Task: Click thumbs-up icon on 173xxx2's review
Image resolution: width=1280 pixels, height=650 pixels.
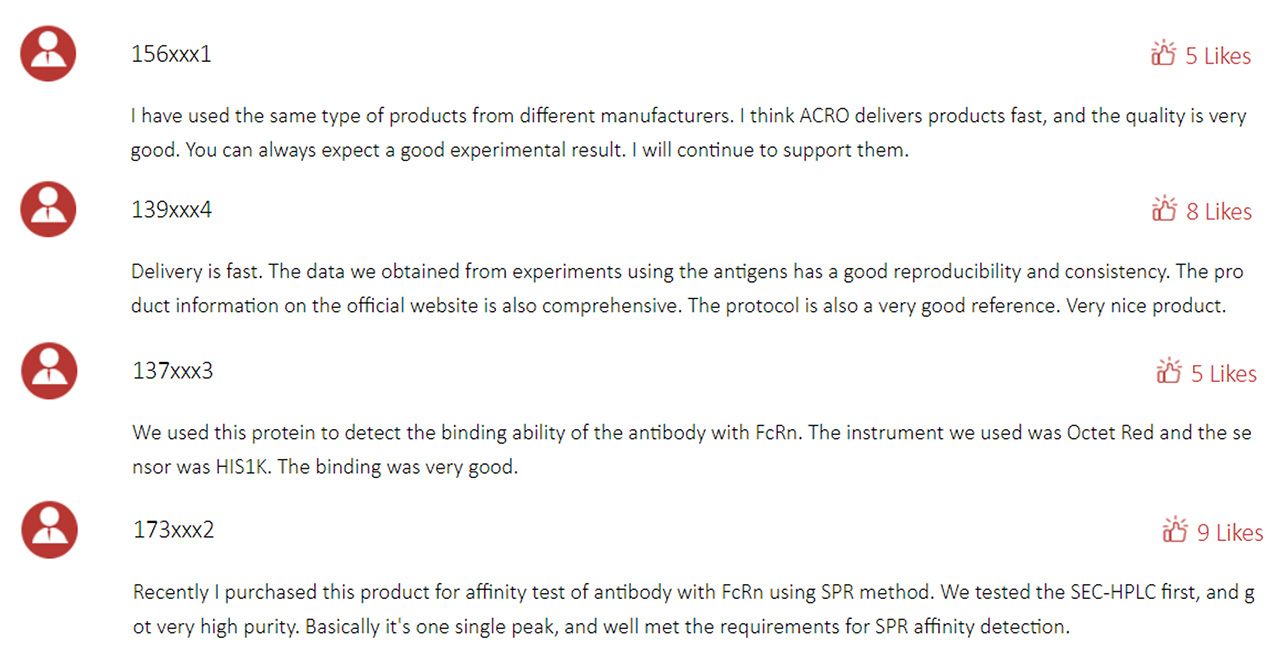Action: [x=1175, y=531]
